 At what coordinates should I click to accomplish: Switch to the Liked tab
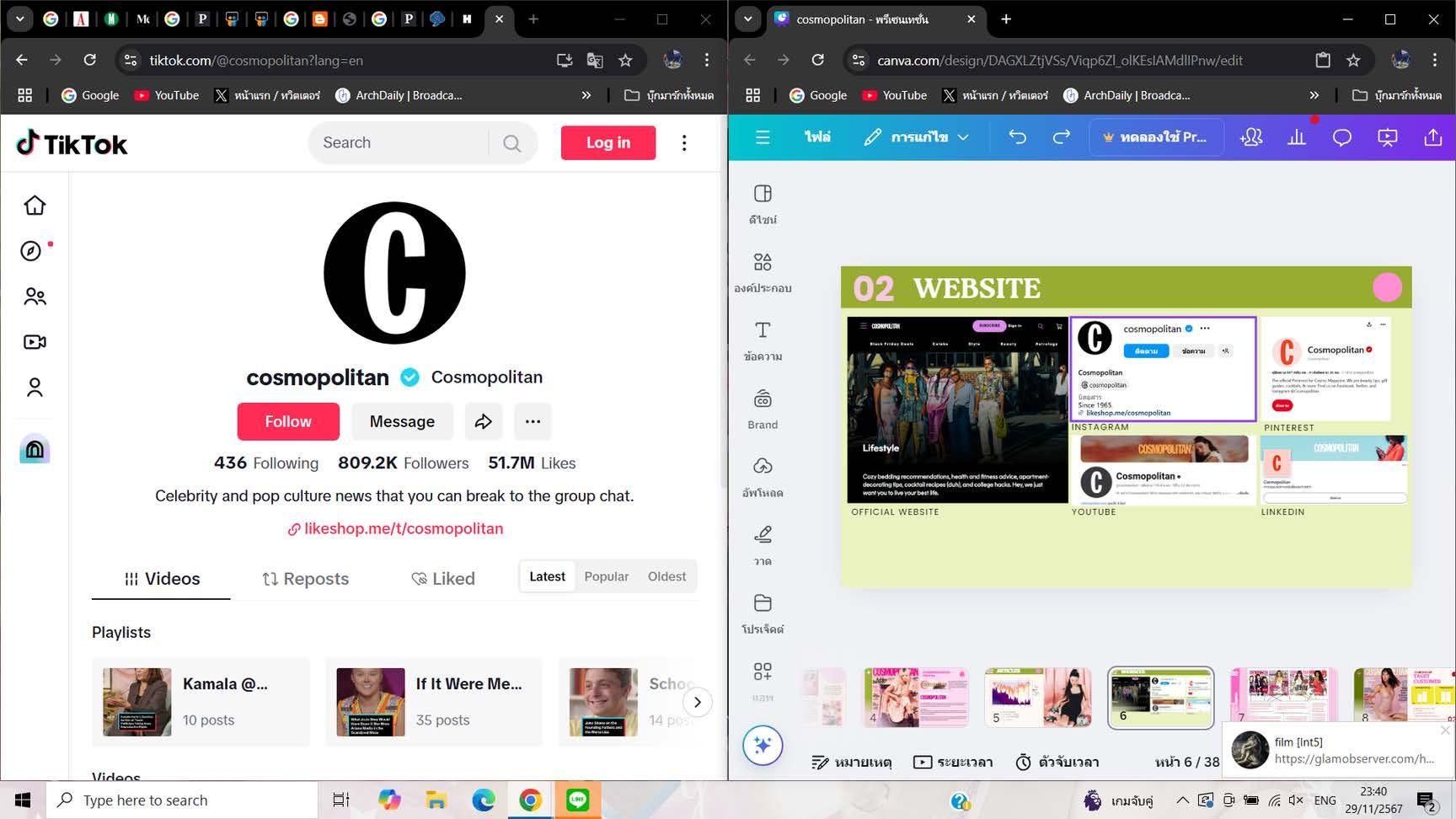click(443, 579)
